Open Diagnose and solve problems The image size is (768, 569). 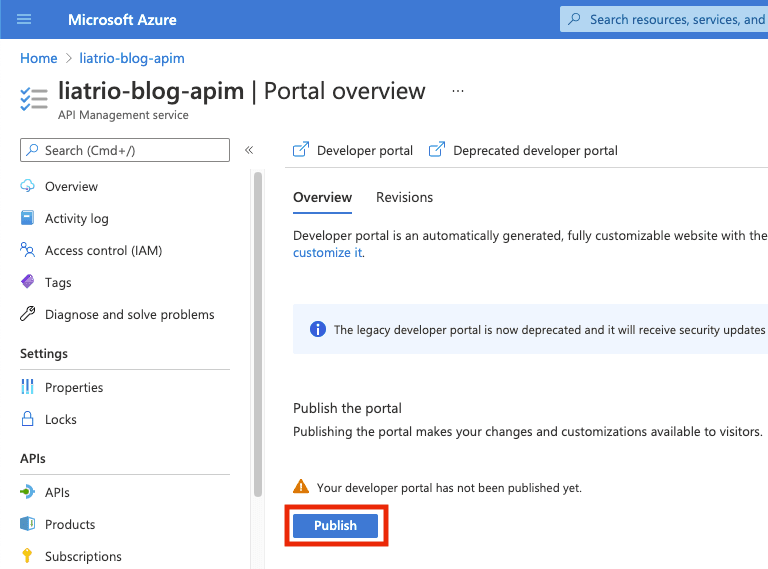tap(130, 314)
